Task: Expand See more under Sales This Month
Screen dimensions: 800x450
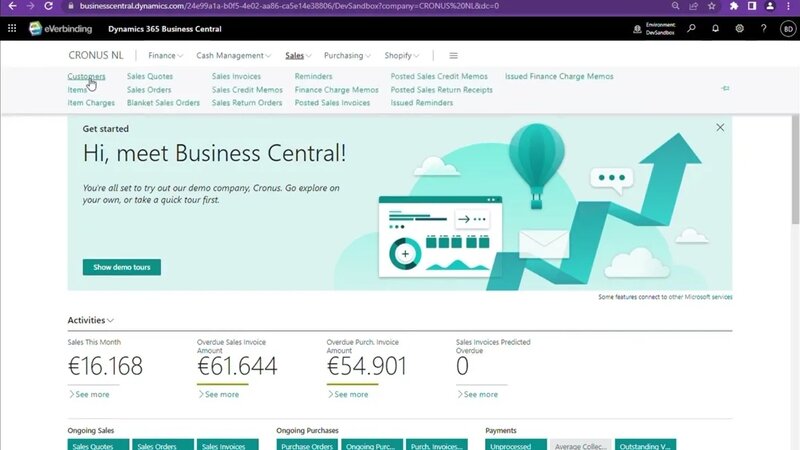Action: tap(89, 394)
